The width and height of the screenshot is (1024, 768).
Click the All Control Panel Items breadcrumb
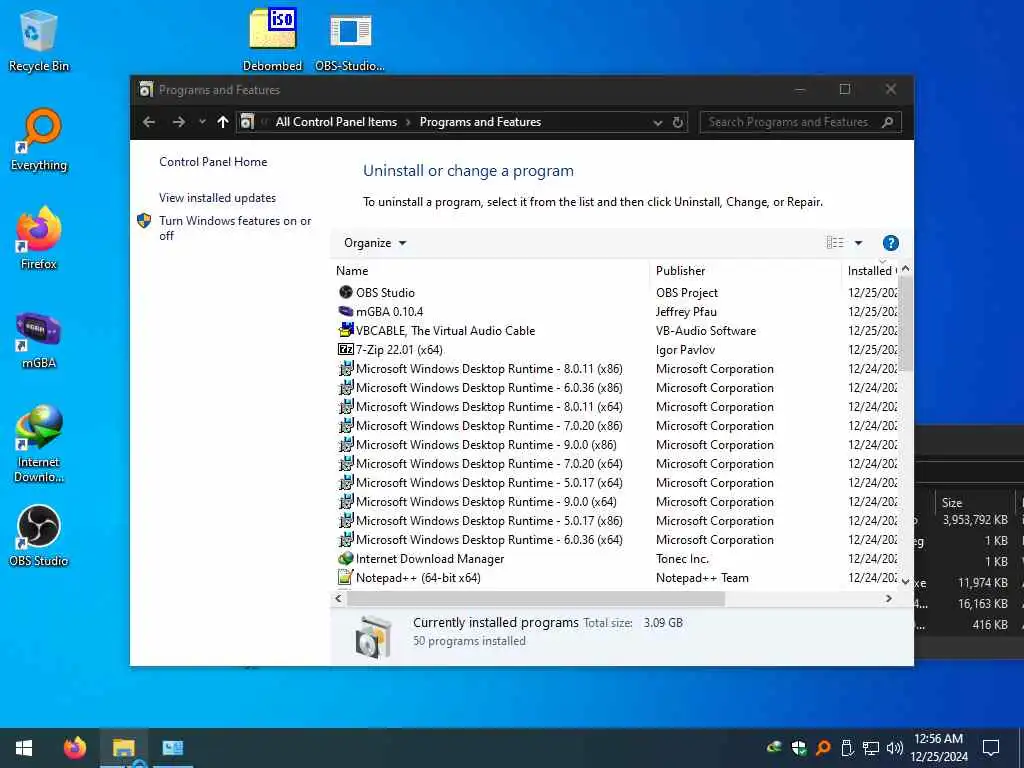tap(336, 122)
